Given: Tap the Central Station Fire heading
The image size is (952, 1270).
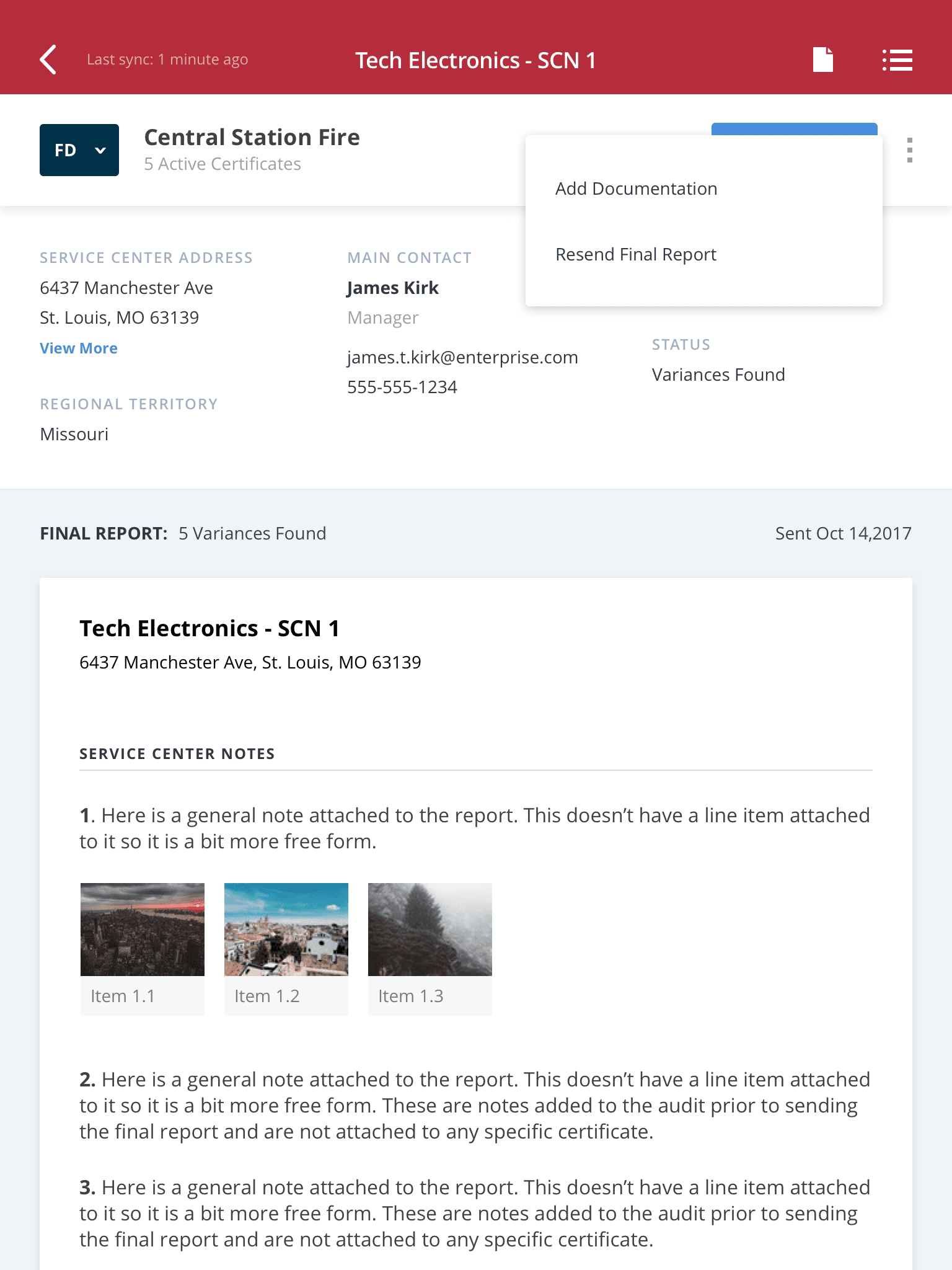Looking at the screenshot, I should tap(252, 137).
